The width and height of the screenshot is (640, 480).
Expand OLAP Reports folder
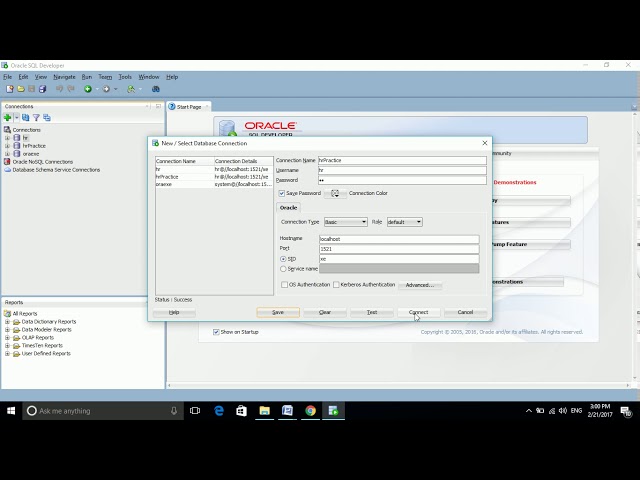click(7, 338)
